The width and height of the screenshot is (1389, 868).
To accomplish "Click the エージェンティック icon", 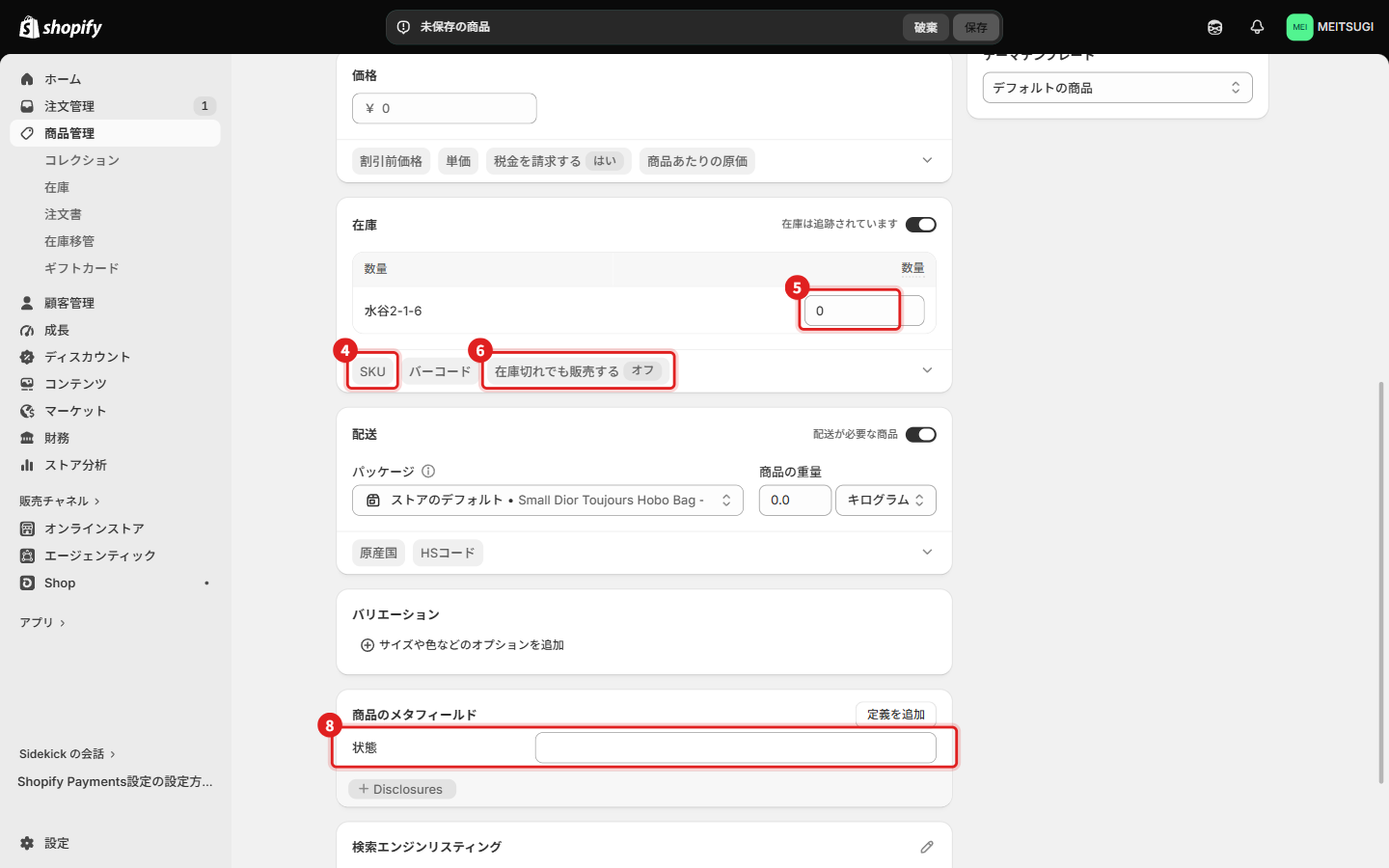I will (27, 556).
